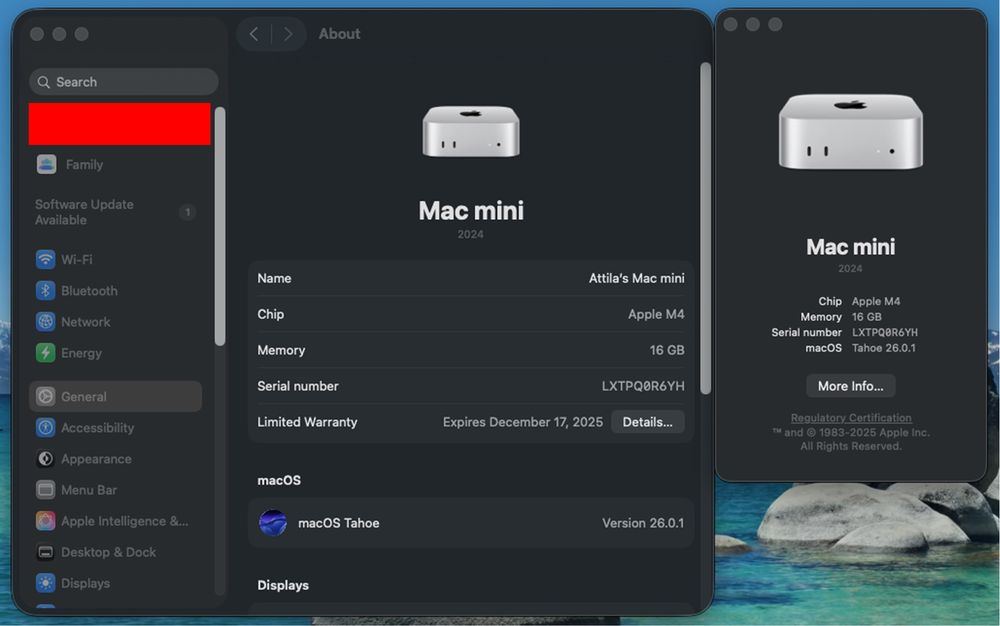This screenshot has width=1000, height=626.
Task: Click the Mac mini image in Settings
Action: click(471, 132)
